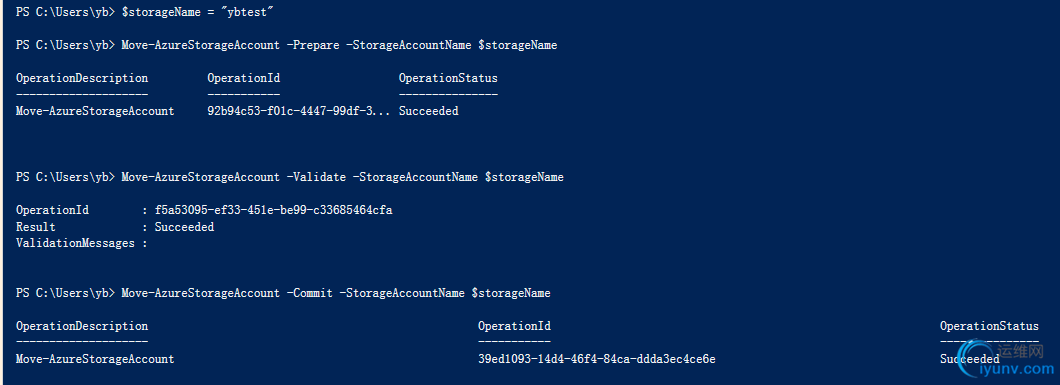Click the OperationId label in the Validate output
Viewport: 1060px width, 385px height.
[x=52, y=210]
